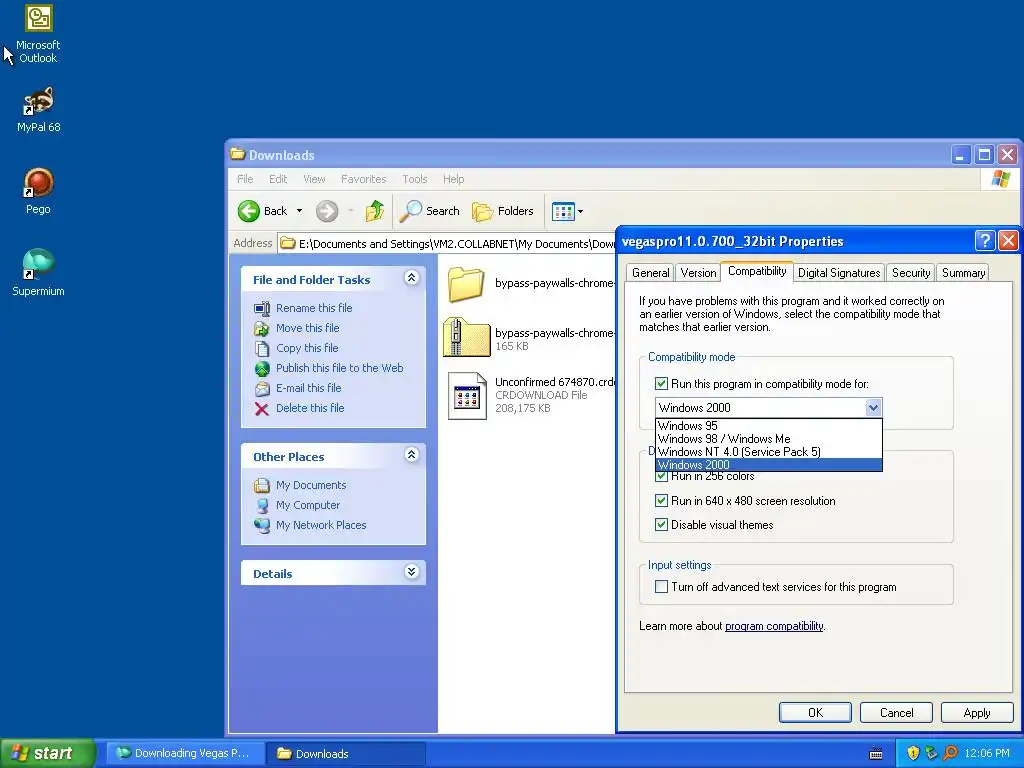The height and width of the screenshot is (768, 1024).
Task: Click the magnifier icon in system tray
Action: click(x=950, y=754)
